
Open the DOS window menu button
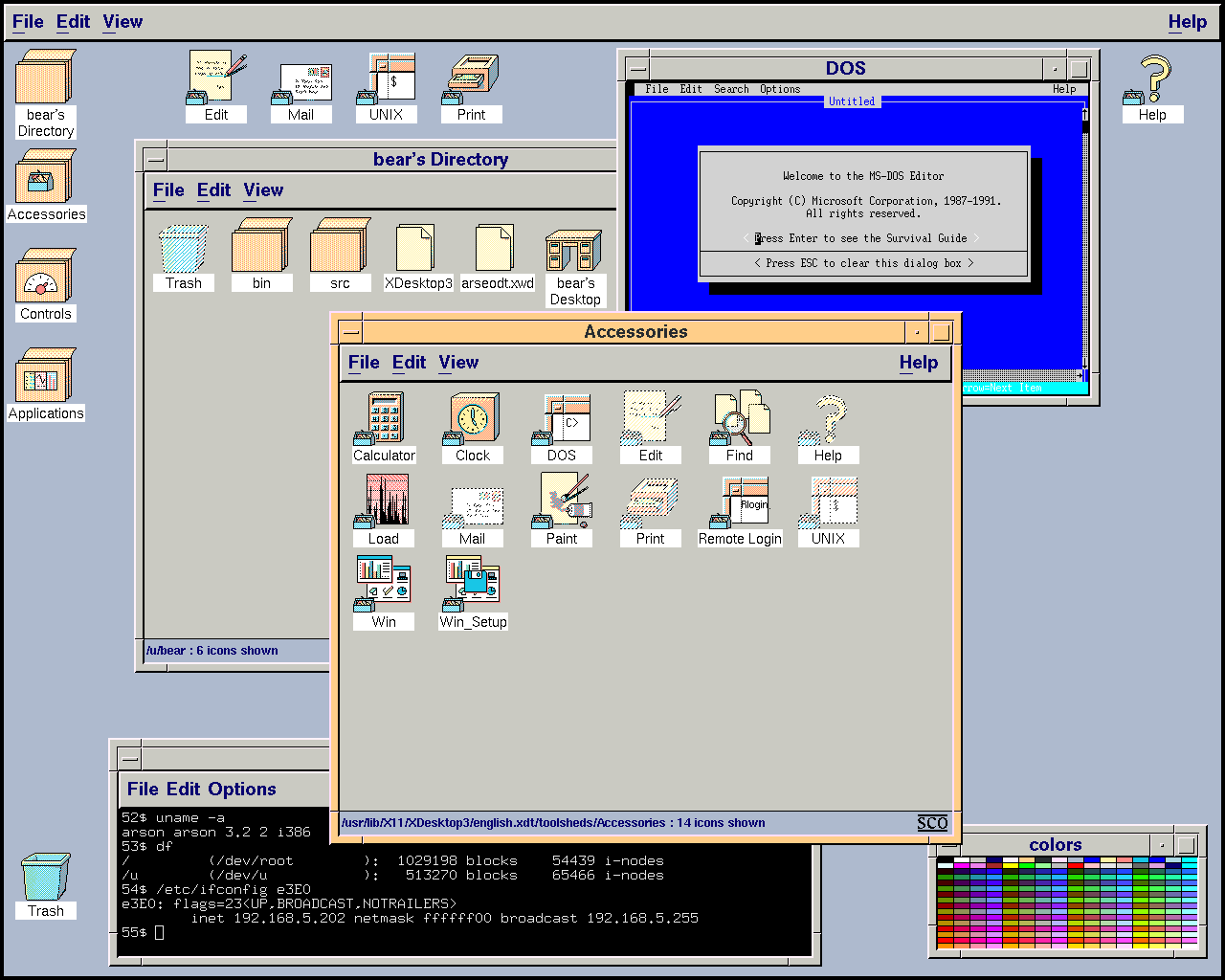click(637, 69)
